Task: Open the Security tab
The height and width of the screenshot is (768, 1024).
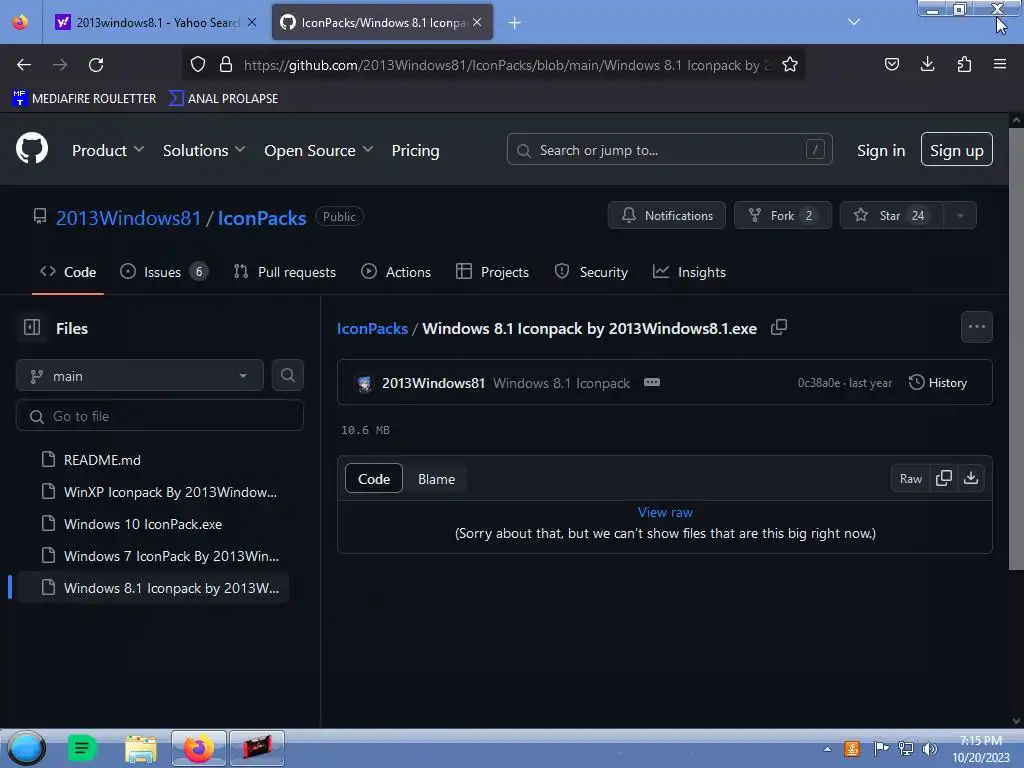Action: click(x=591, y=272)
